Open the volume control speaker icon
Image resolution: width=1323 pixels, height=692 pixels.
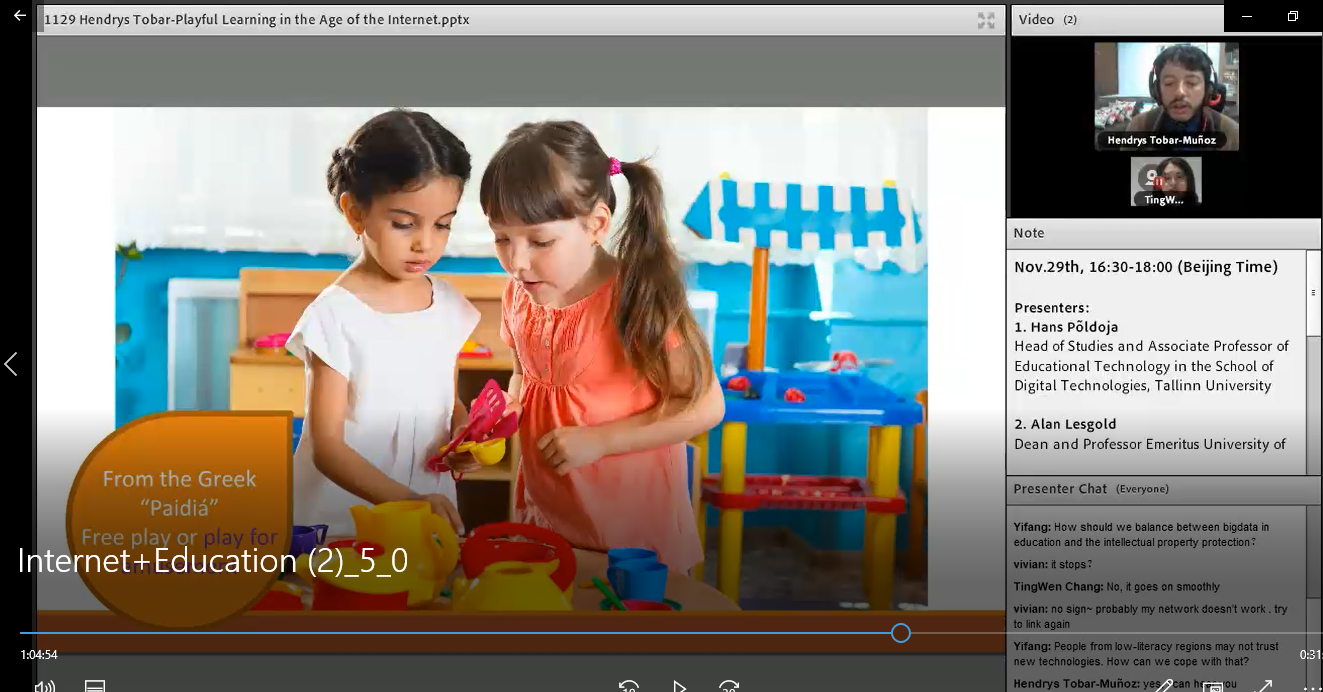(x=44, y=686)
